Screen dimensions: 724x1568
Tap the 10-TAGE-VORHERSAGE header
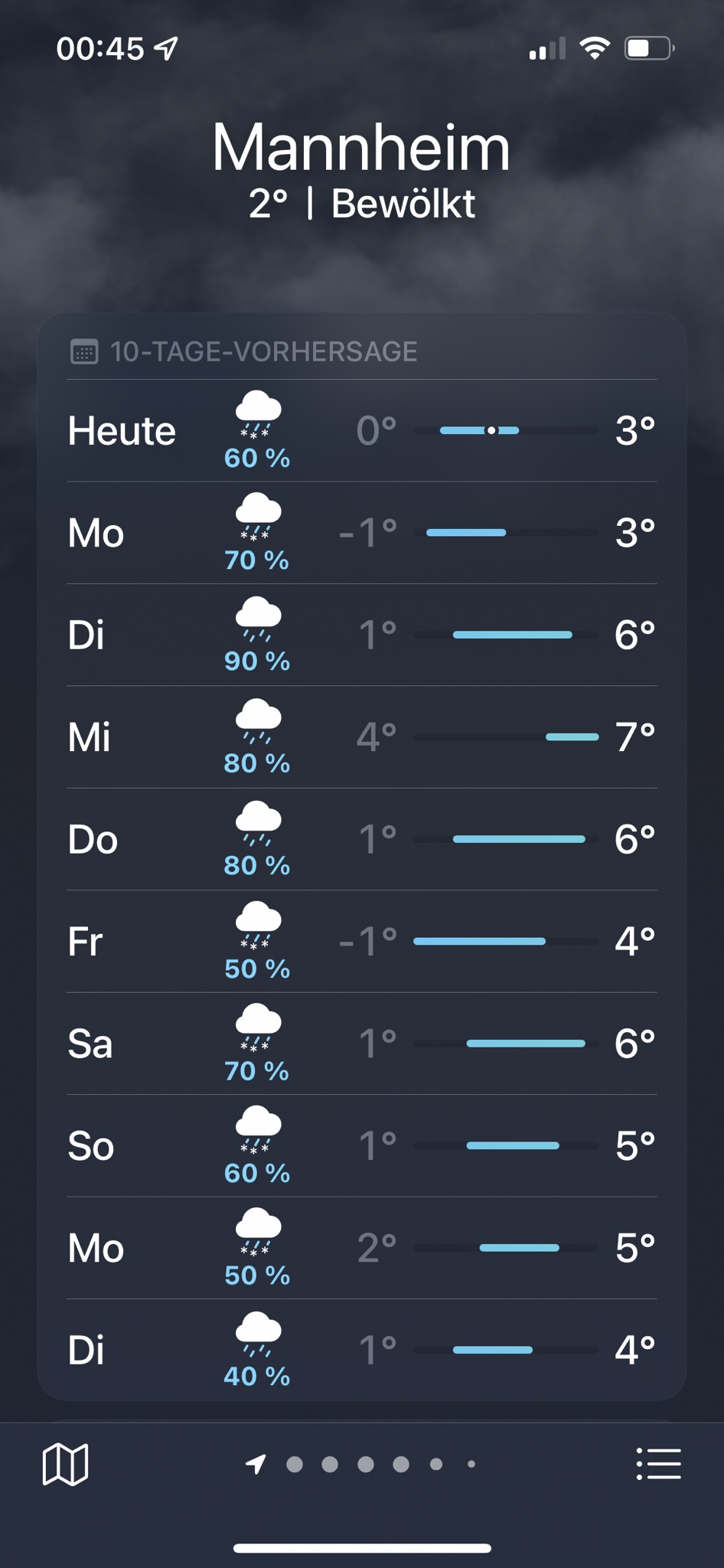click(x=264, y=351)
